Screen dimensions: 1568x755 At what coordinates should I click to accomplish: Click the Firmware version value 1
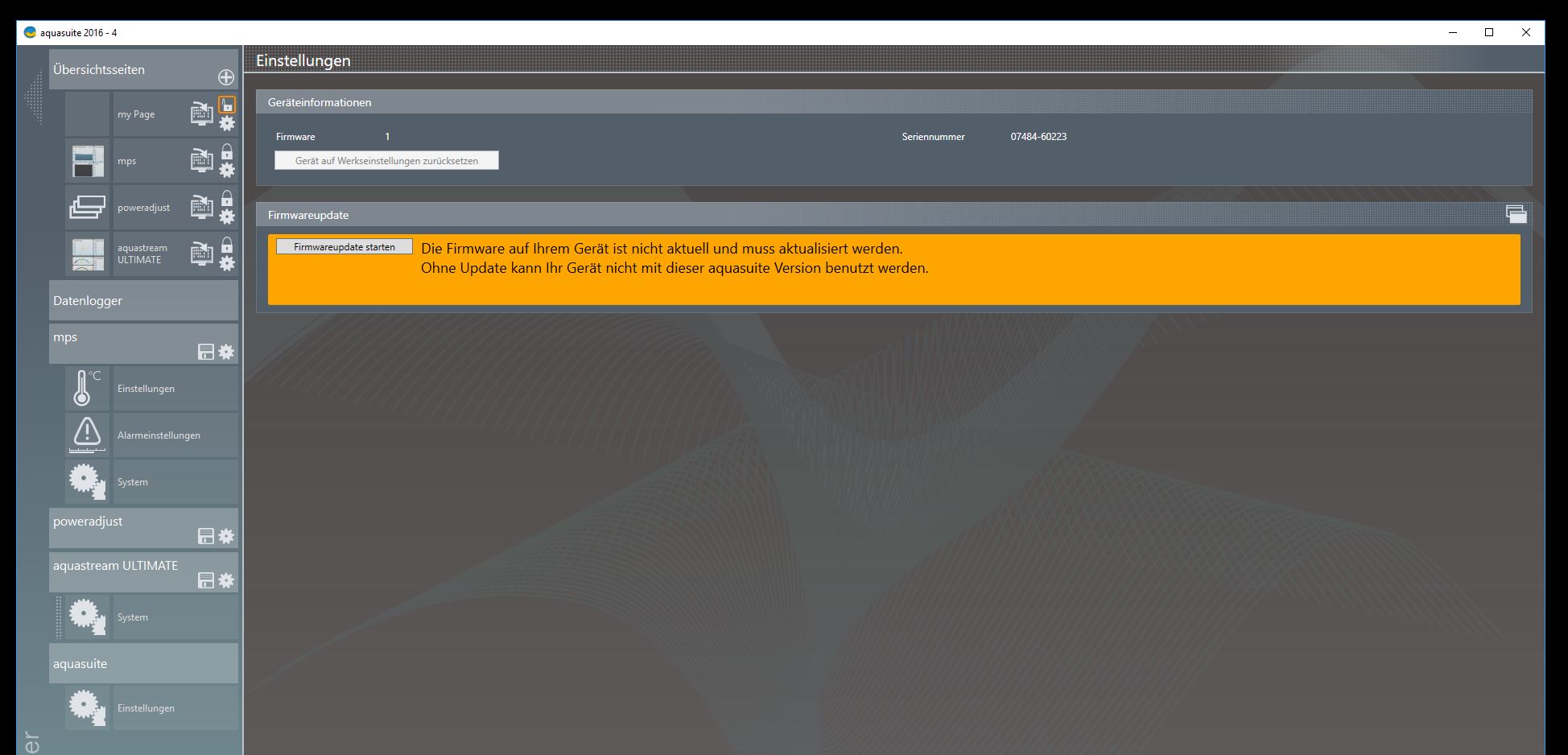387,137
